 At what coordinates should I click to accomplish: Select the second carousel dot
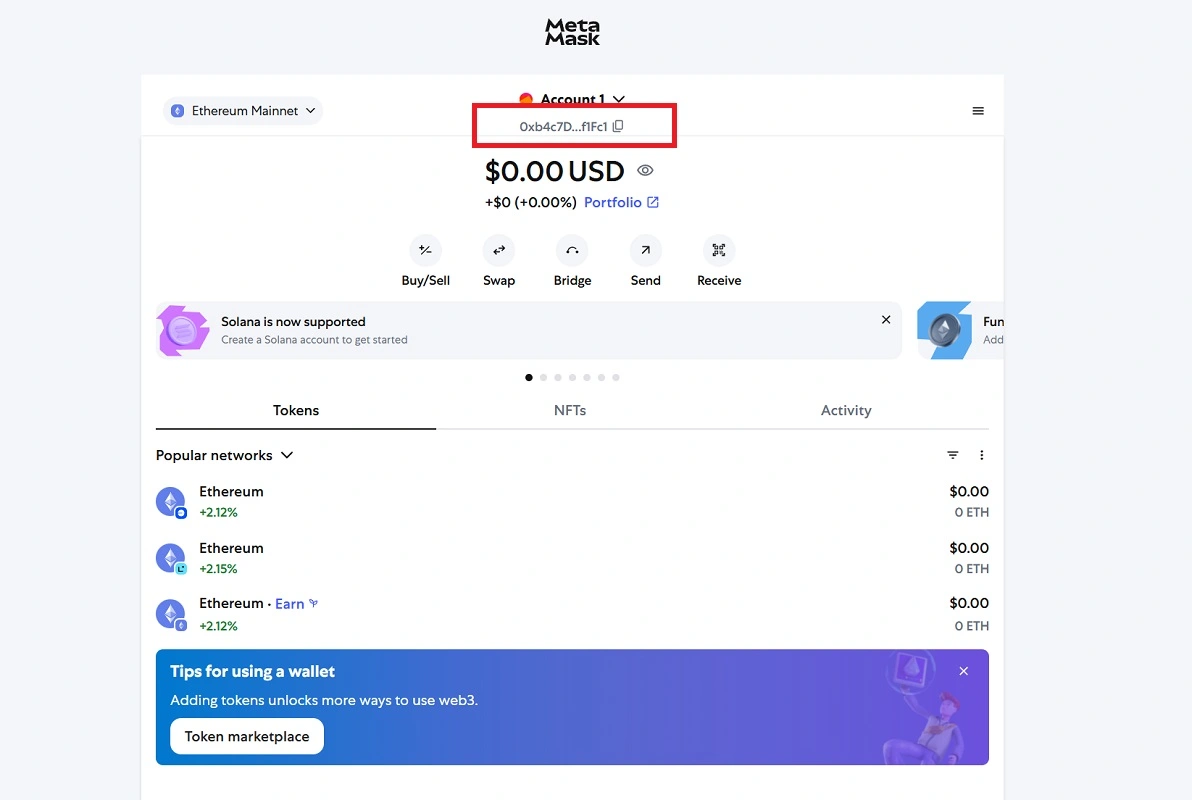(x=544, y=377)
